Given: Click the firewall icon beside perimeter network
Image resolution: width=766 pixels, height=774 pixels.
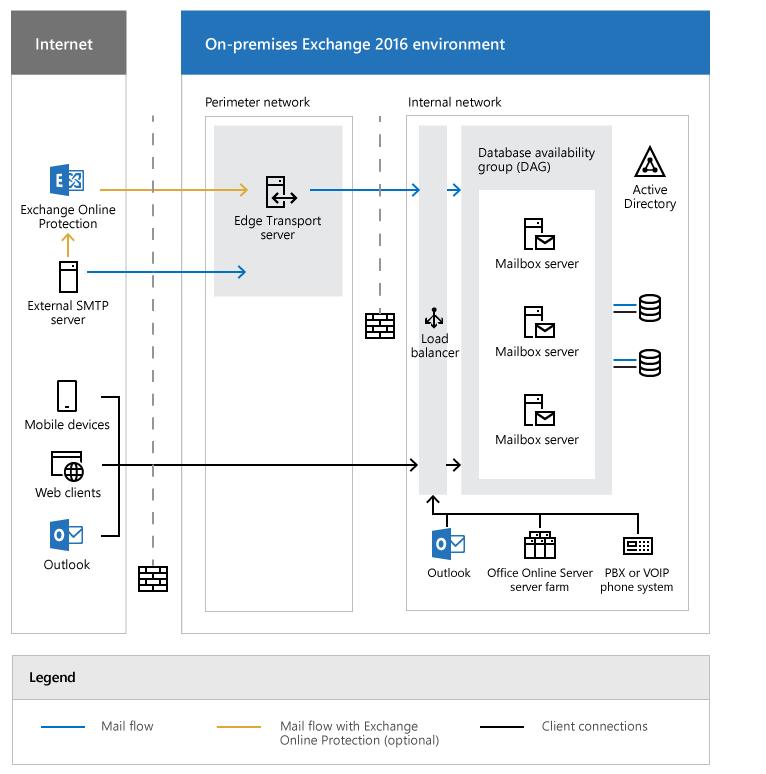Looking at the screenshot, I should pos(380,326).
